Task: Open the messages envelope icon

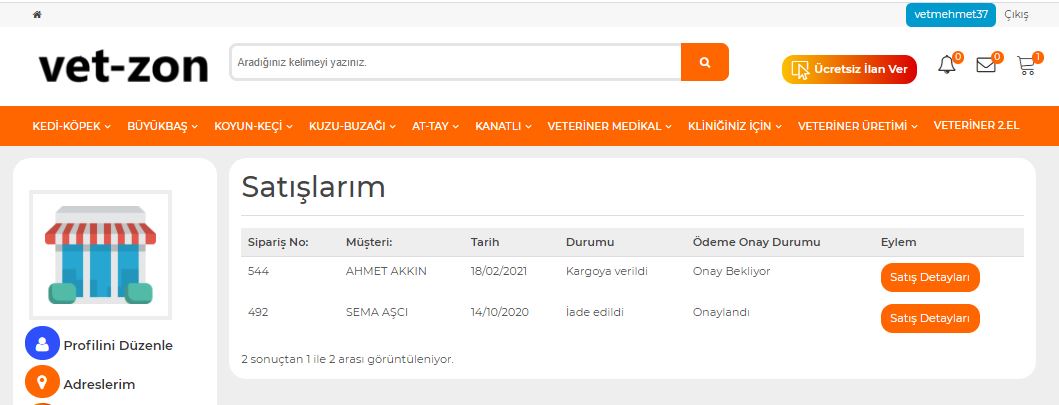Action: coord(986,66)
